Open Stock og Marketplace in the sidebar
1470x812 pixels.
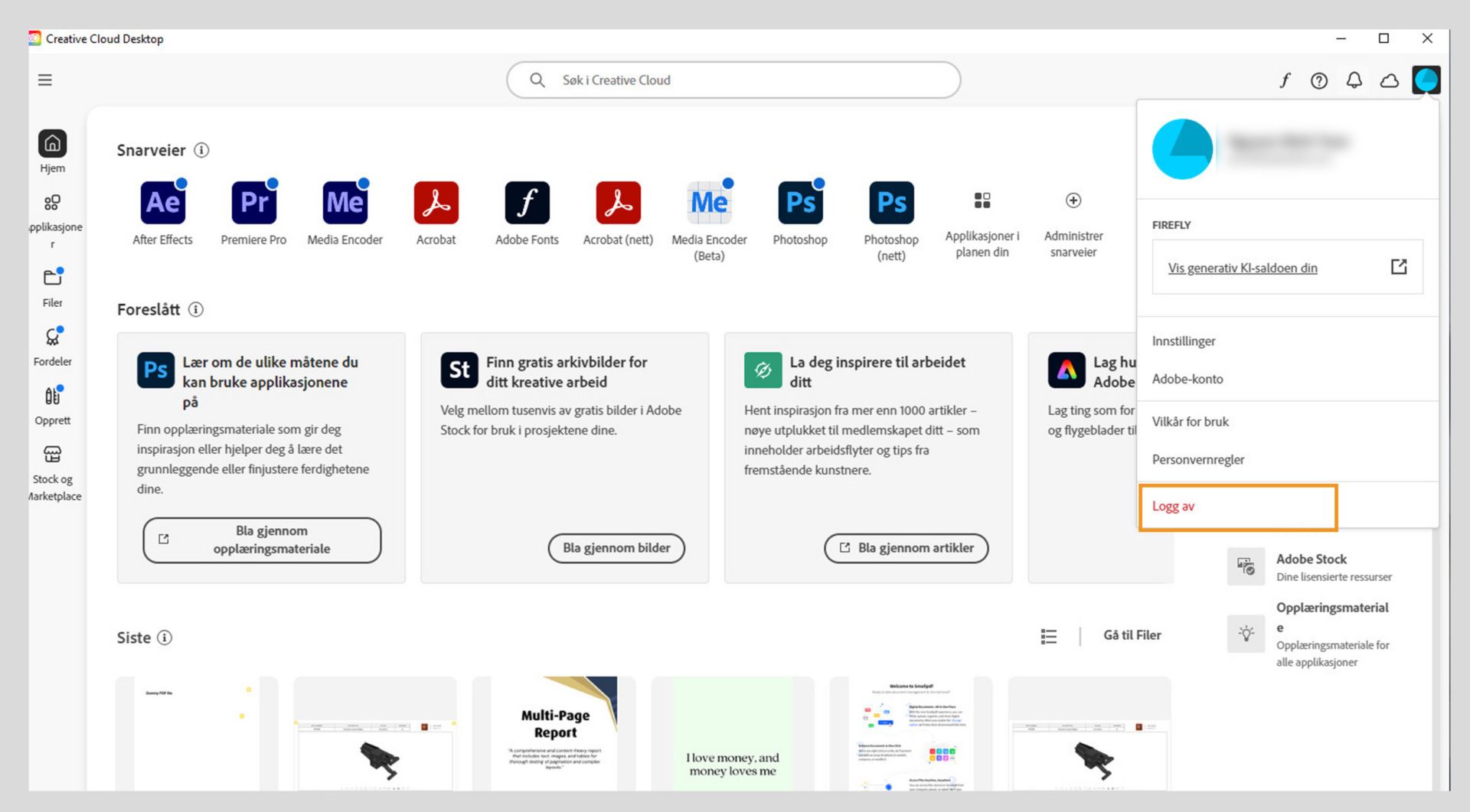pos(53,473)
